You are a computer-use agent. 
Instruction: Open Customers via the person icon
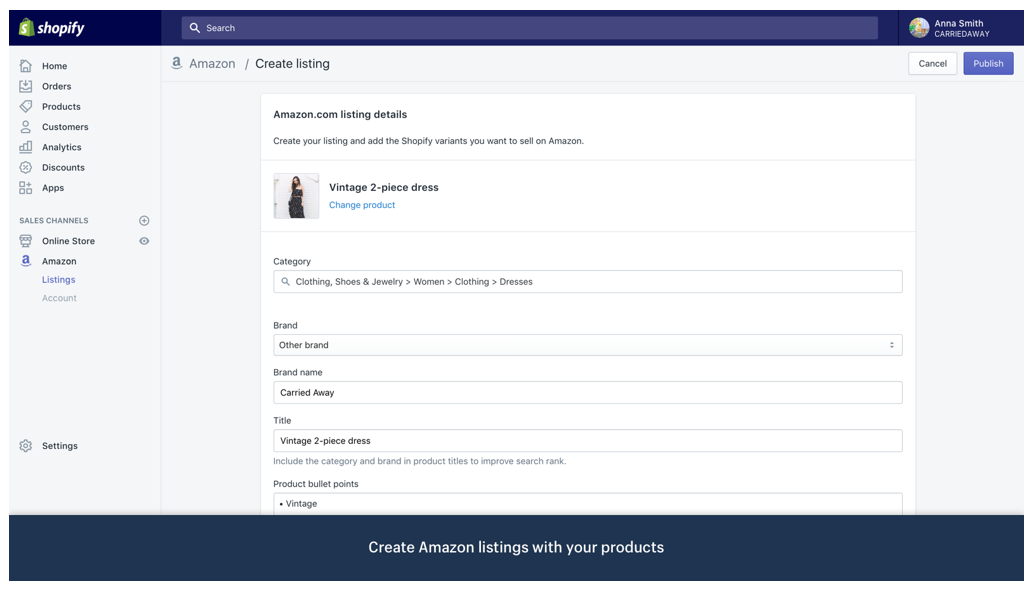click(x=26, y=127)
